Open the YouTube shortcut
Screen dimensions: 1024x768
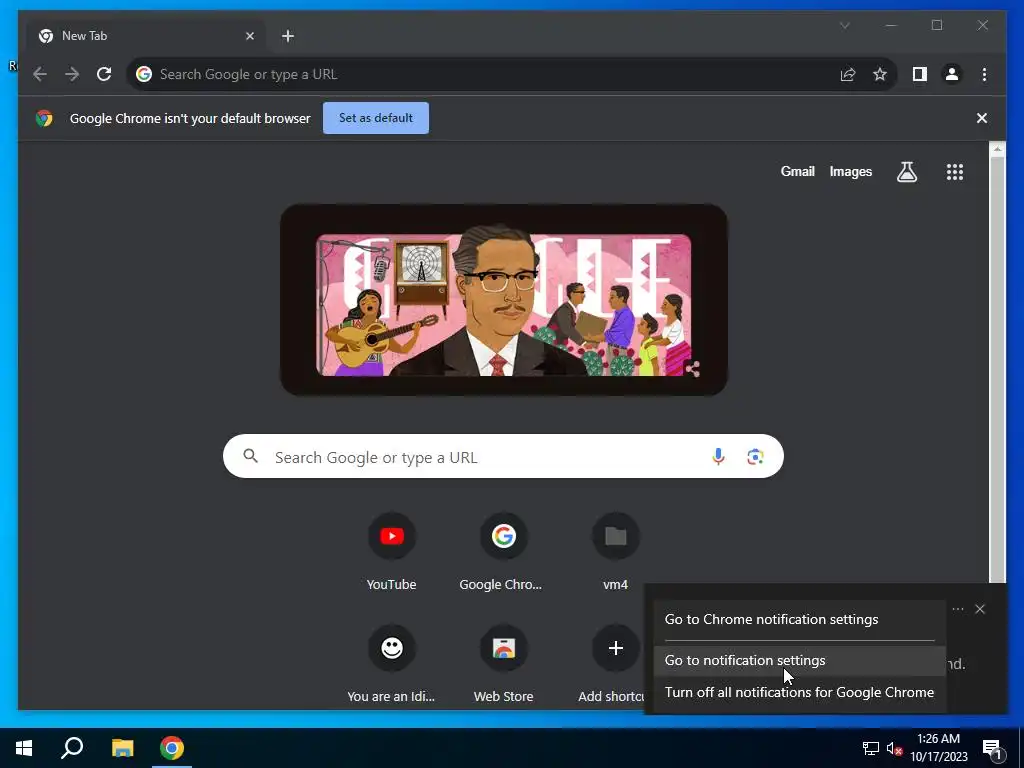[x=391, y=552]
